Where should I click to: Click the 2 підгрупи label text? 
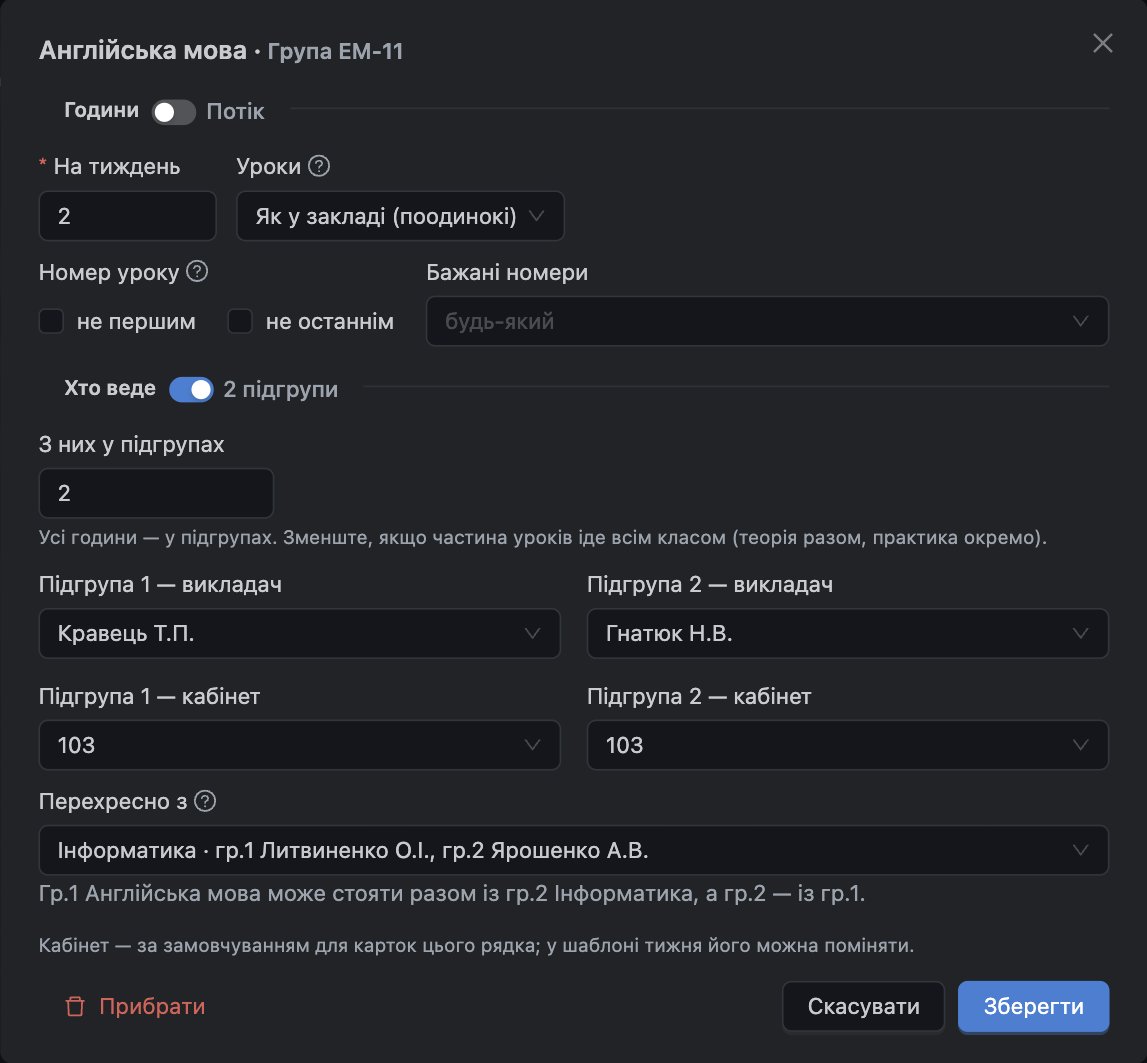point(281,389)
